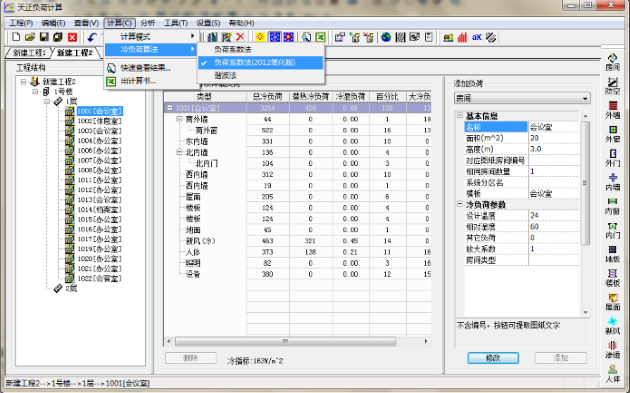Click the 修改 button
The image size is (630, 393).
493,358
